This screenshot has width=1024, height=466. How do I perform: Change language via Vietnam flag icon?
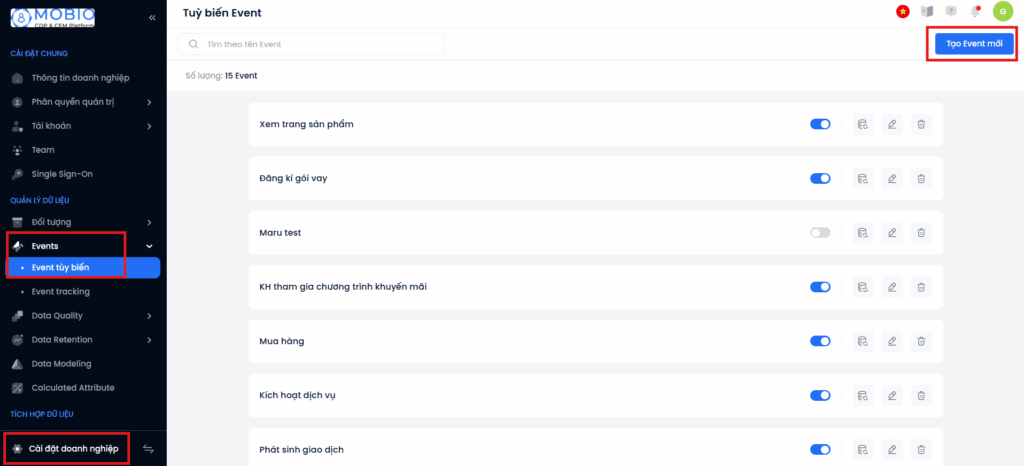(903, 11)
